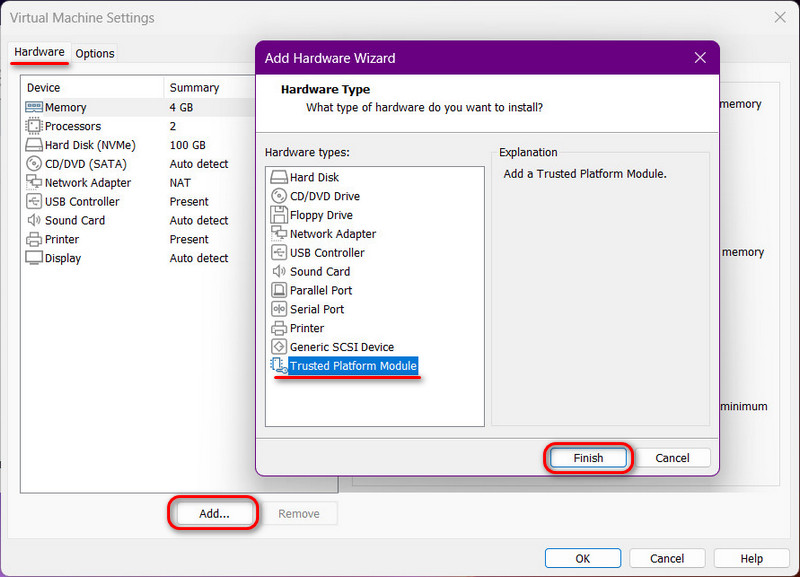Close the Add Hardware Wizard window
The height and width of the screenshot is (577, 800).
[701, 58]
